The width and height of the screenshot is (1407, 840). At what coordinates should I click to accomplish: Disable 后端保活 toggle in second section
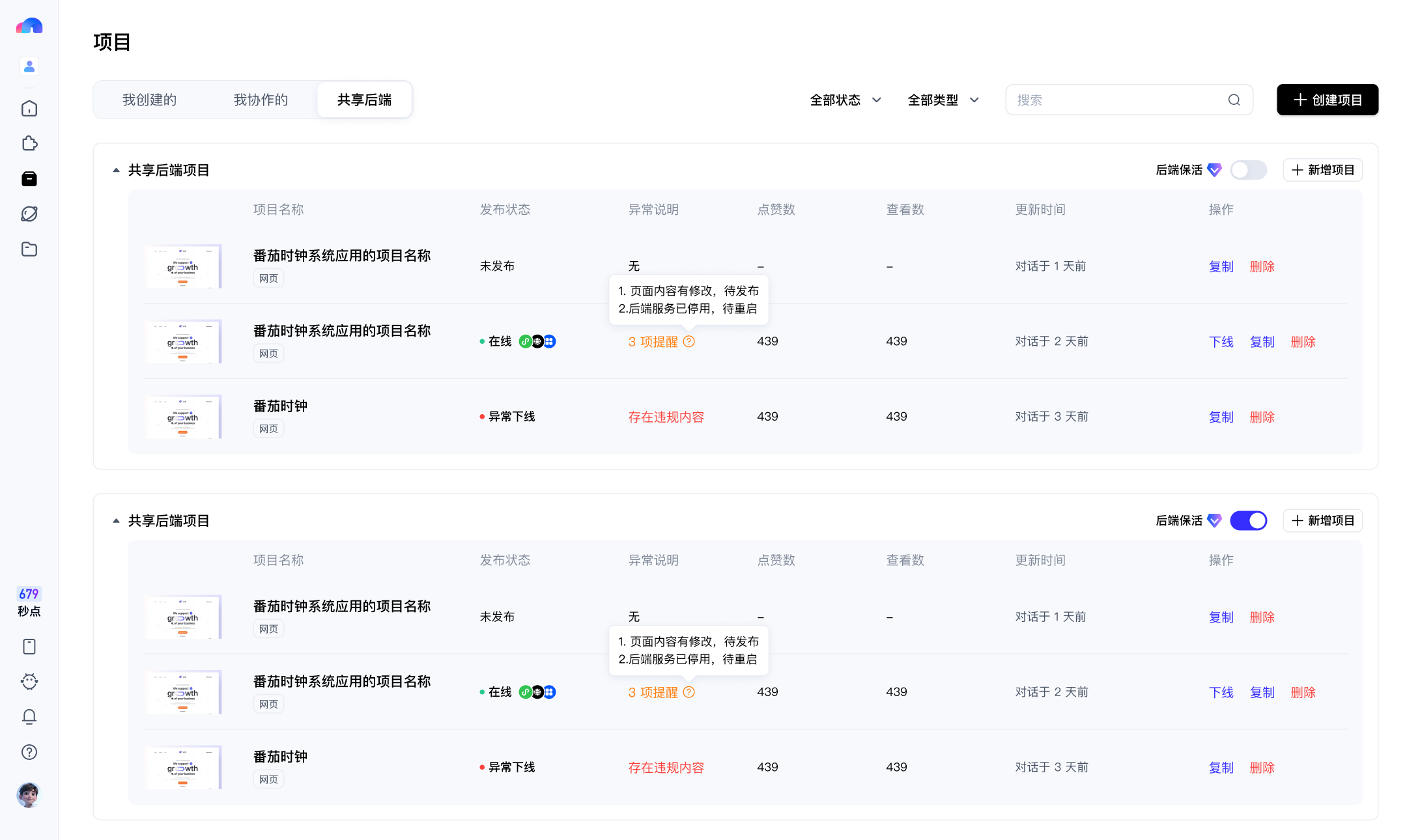click(1248, 520)
